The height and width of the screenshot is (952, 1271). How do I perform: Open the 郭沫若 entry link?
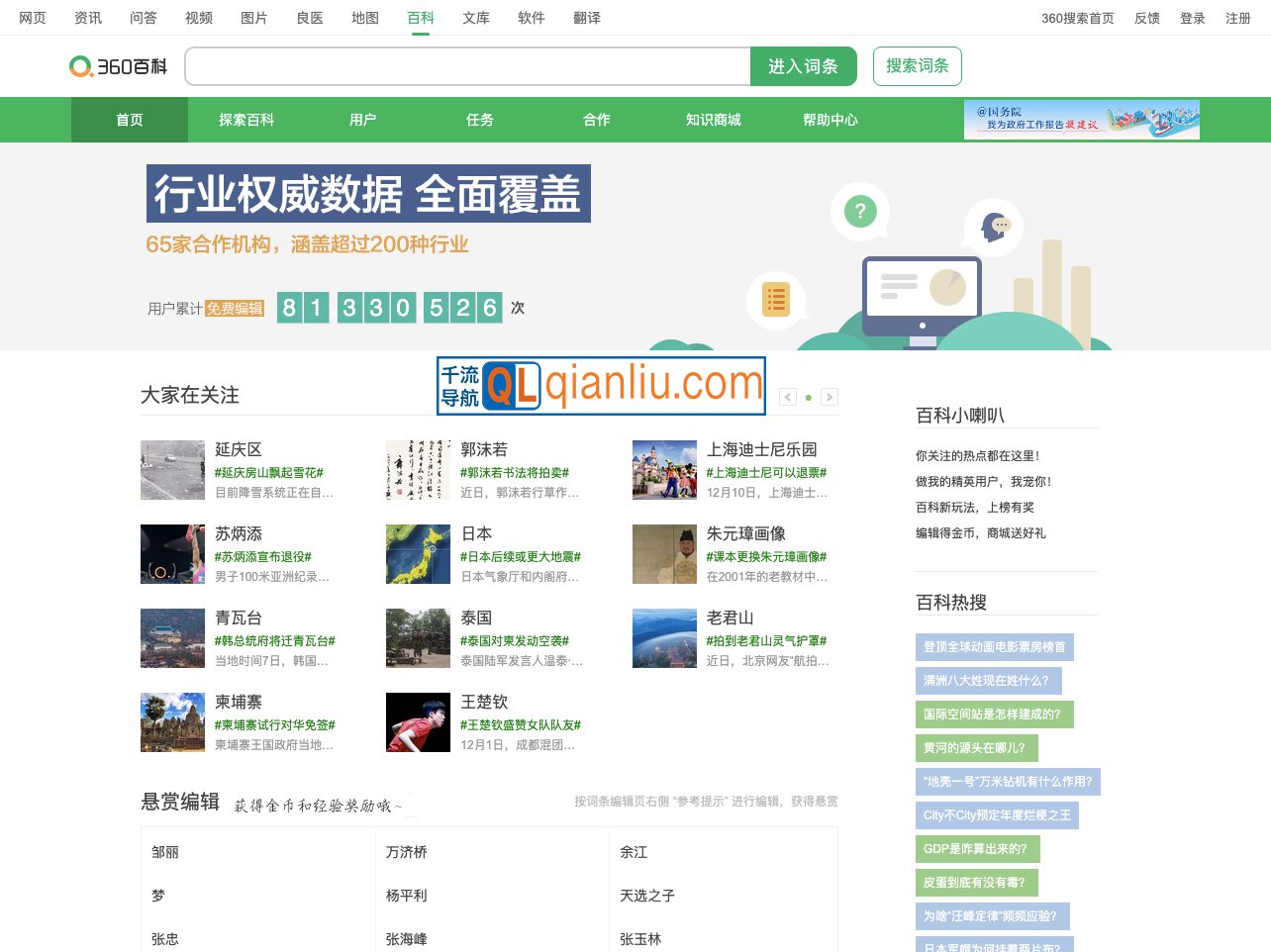(x=484, y=449)
